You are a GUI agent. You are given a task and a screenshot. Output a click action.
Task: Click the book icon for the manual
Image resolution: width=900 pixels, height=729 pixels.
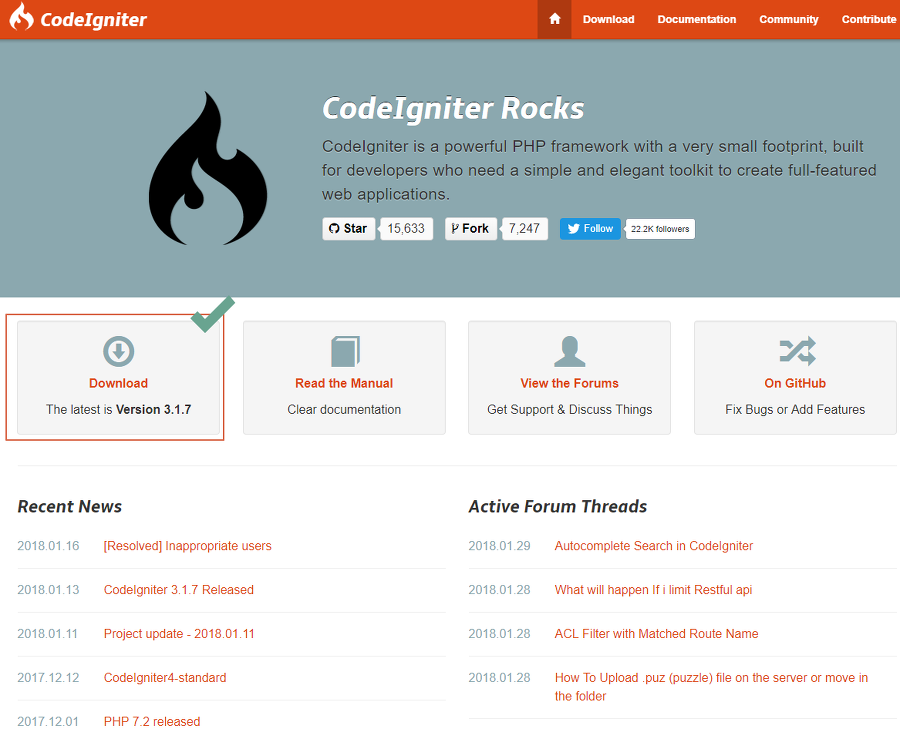click(x=345, y=351)
